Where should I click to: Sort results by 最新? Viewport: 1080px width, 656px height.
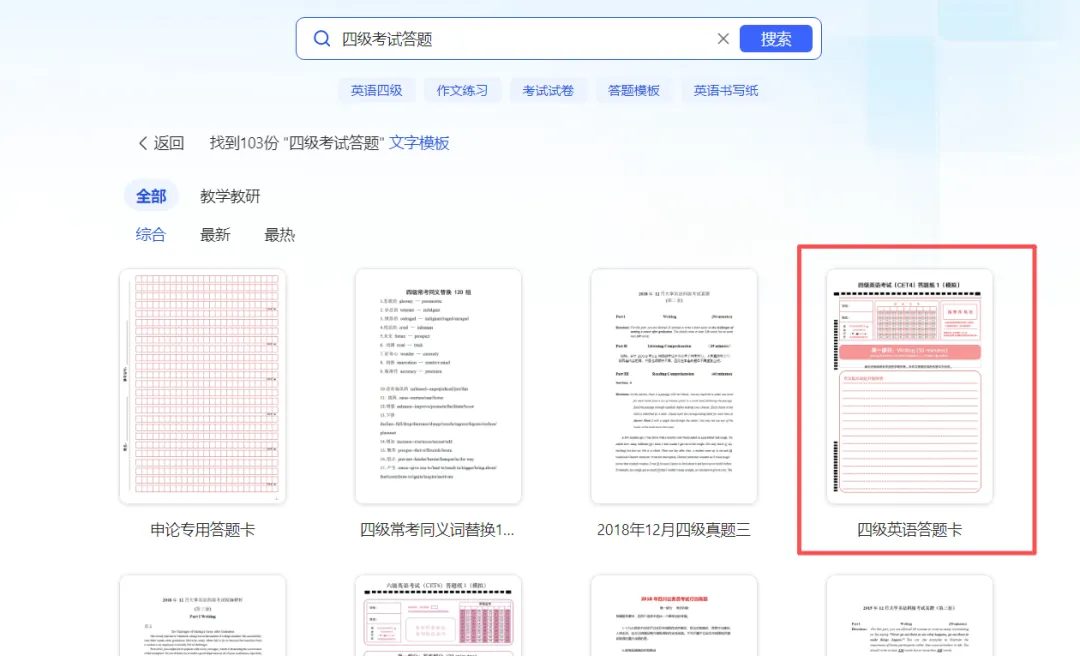[x=215, y=234]
